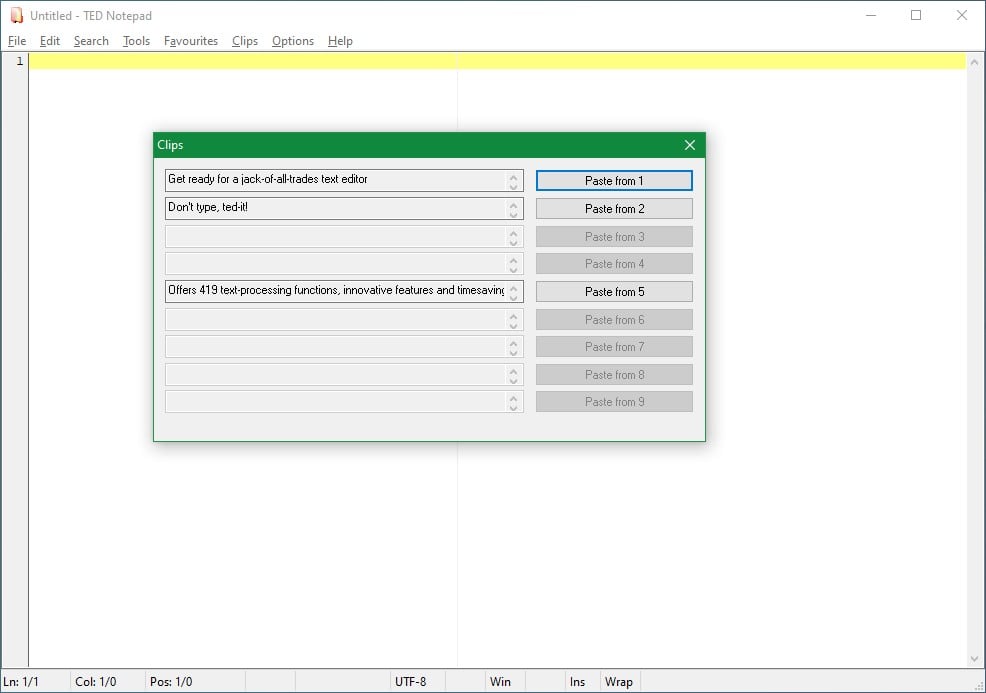Click the TED Notepad app icon in title bar
986x693 pixels.
coord(16,15)
